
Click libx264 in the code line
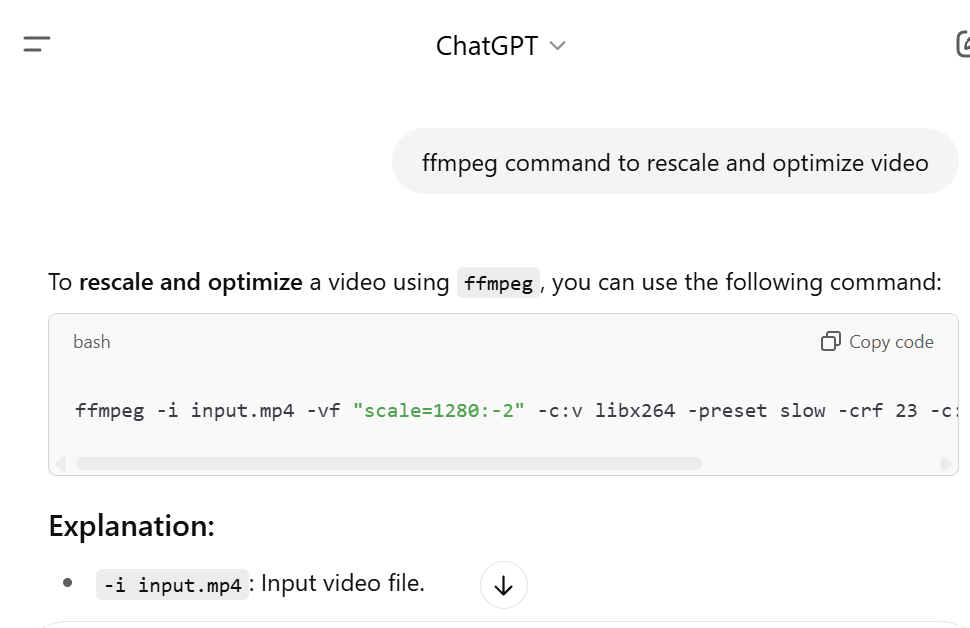(635, 411)
